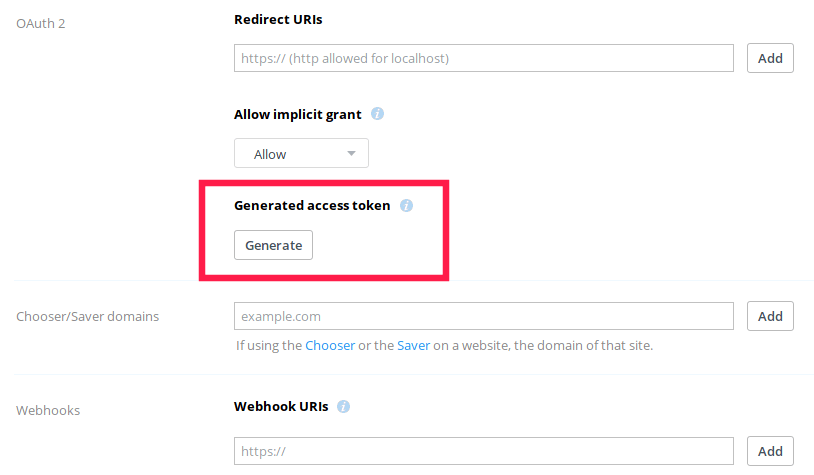Click the Redirect URIs heading
This screenshot has width=814, height=475.
[x=278, y=19]
